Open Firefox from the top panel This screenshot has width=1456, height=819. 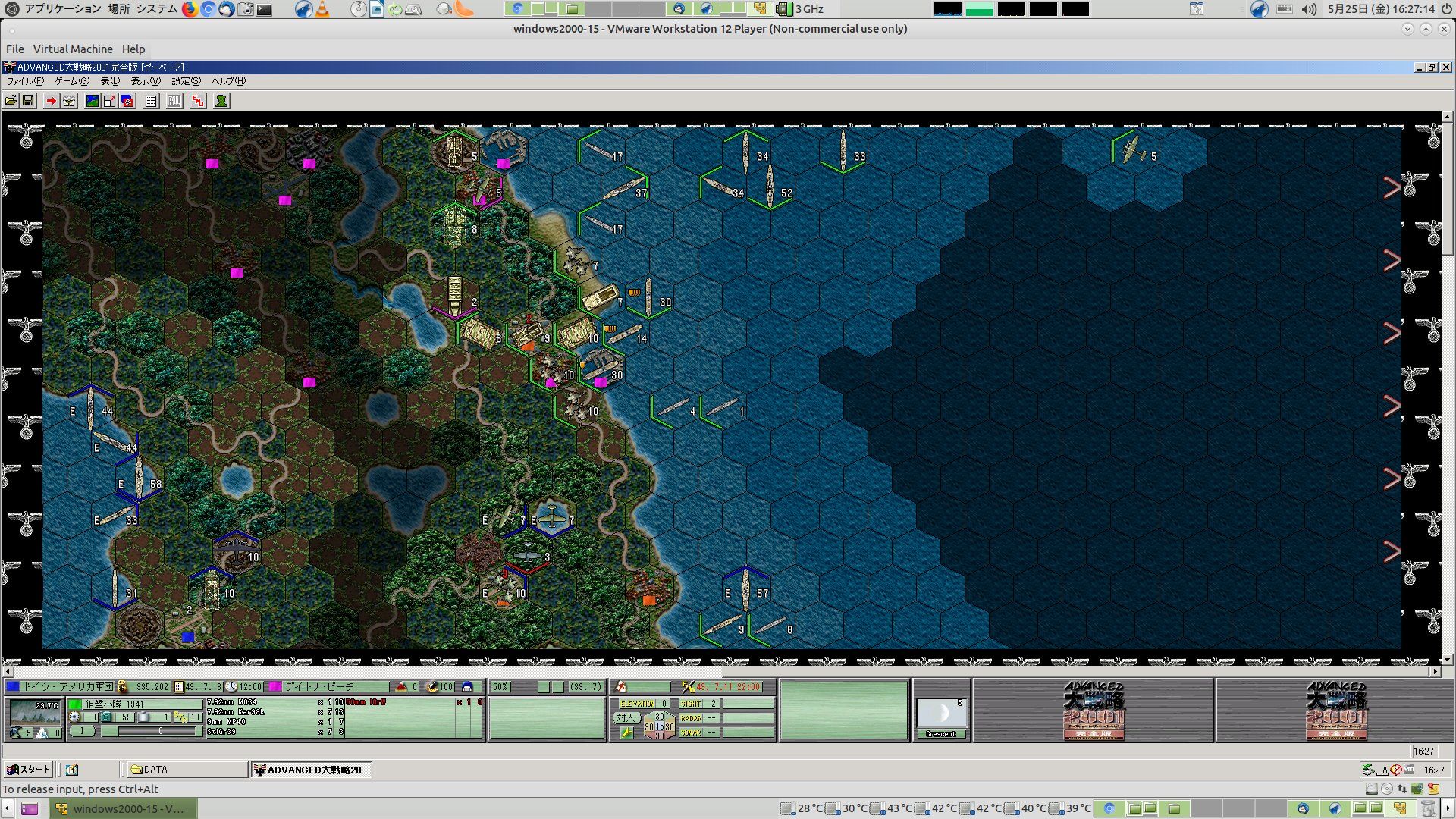pyautogui.click(x=190, y=9)
